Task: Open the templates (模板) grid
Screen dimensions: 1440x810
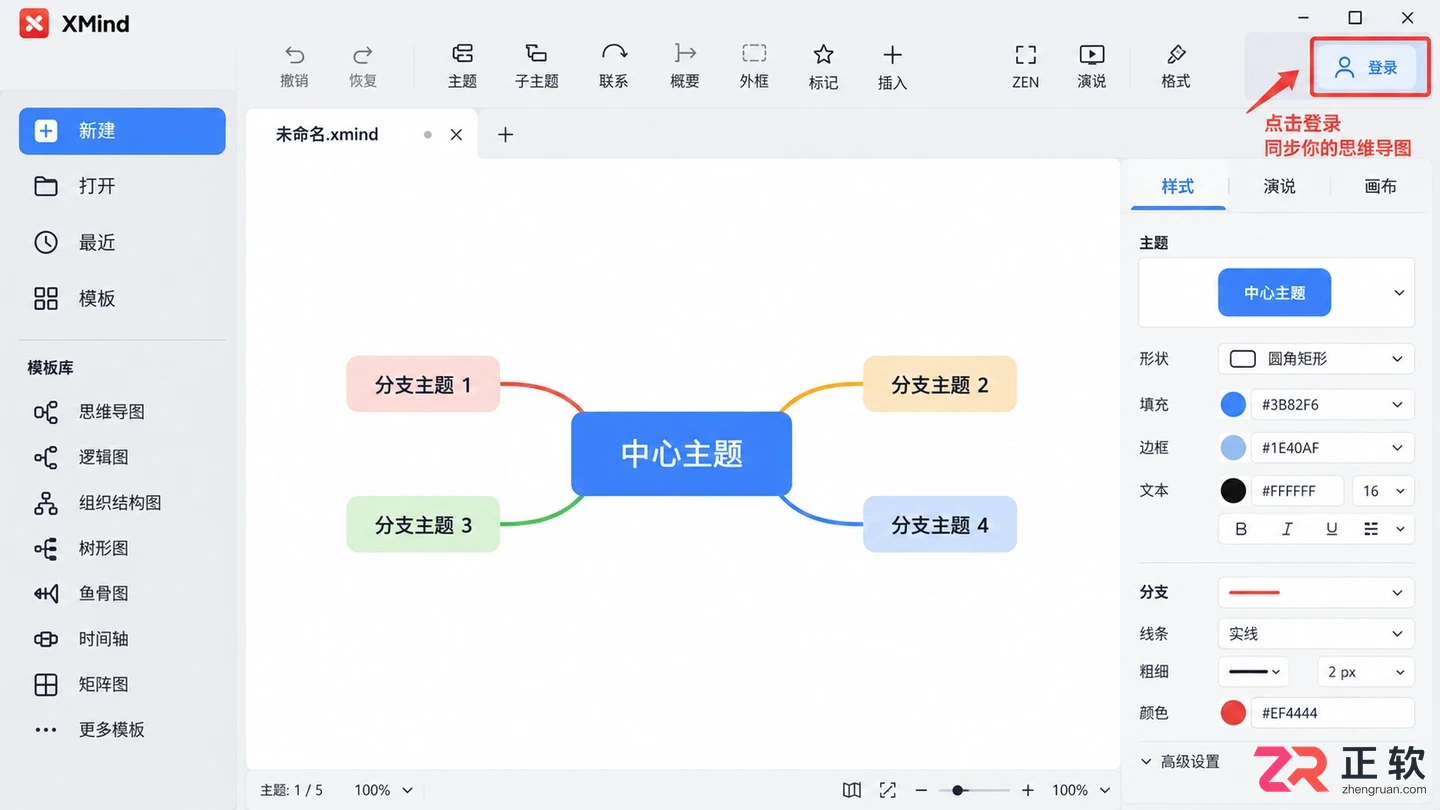Action: [122, 299]
